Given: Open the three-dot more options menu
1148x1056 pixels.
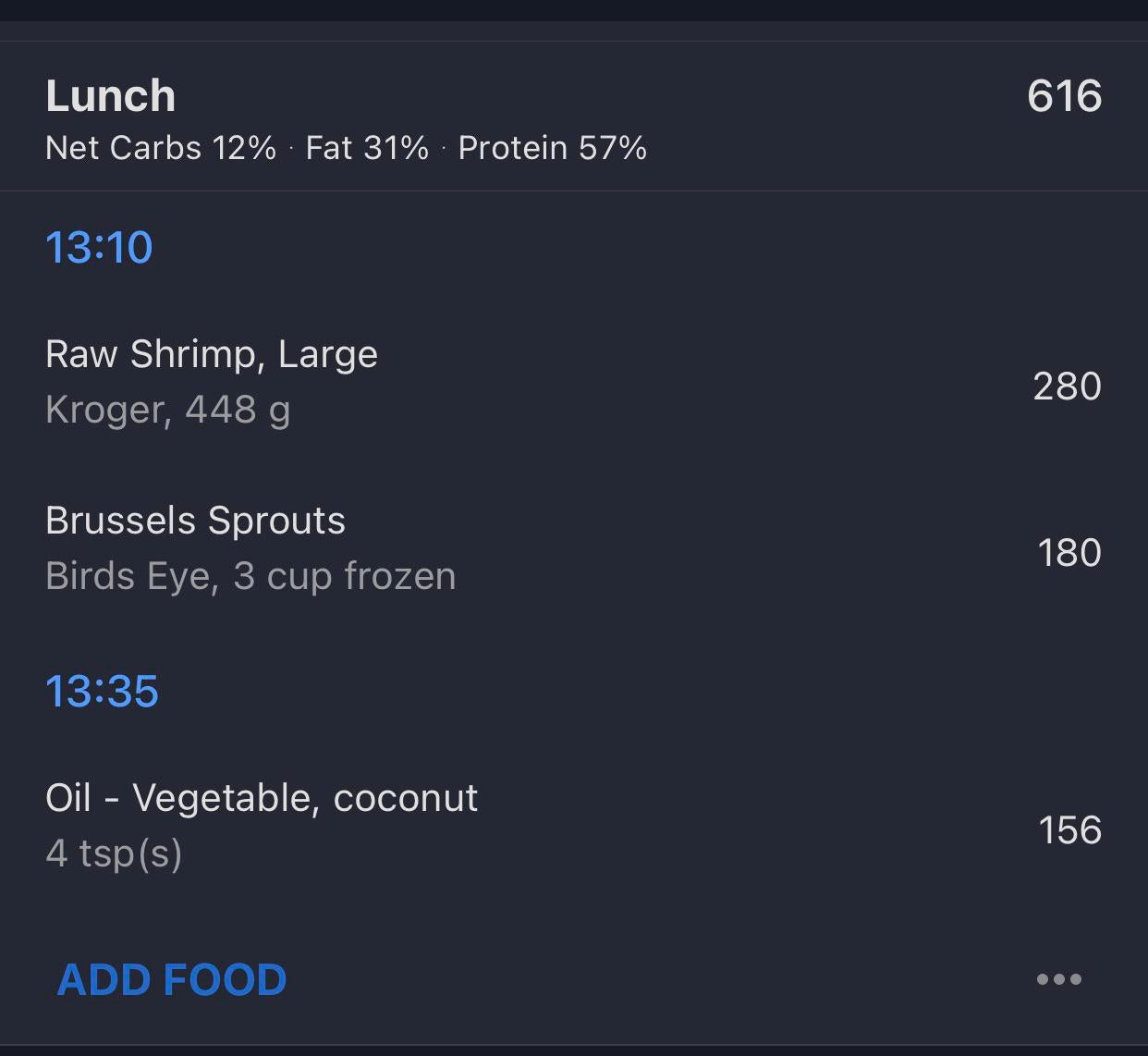Looking at the screenshot, I should click(1058, 979).
